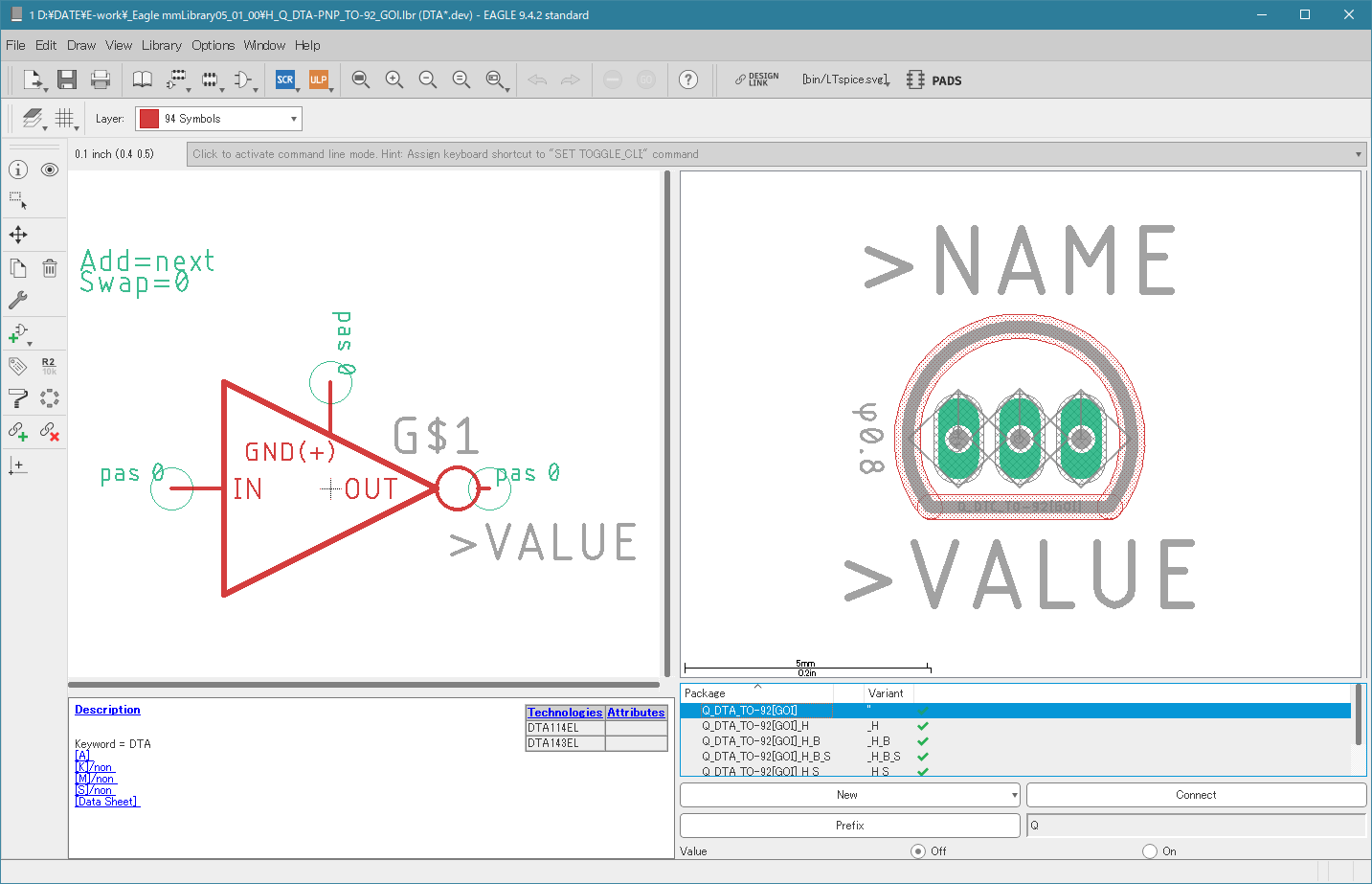Select the Value Off radio button

(918, 850)
